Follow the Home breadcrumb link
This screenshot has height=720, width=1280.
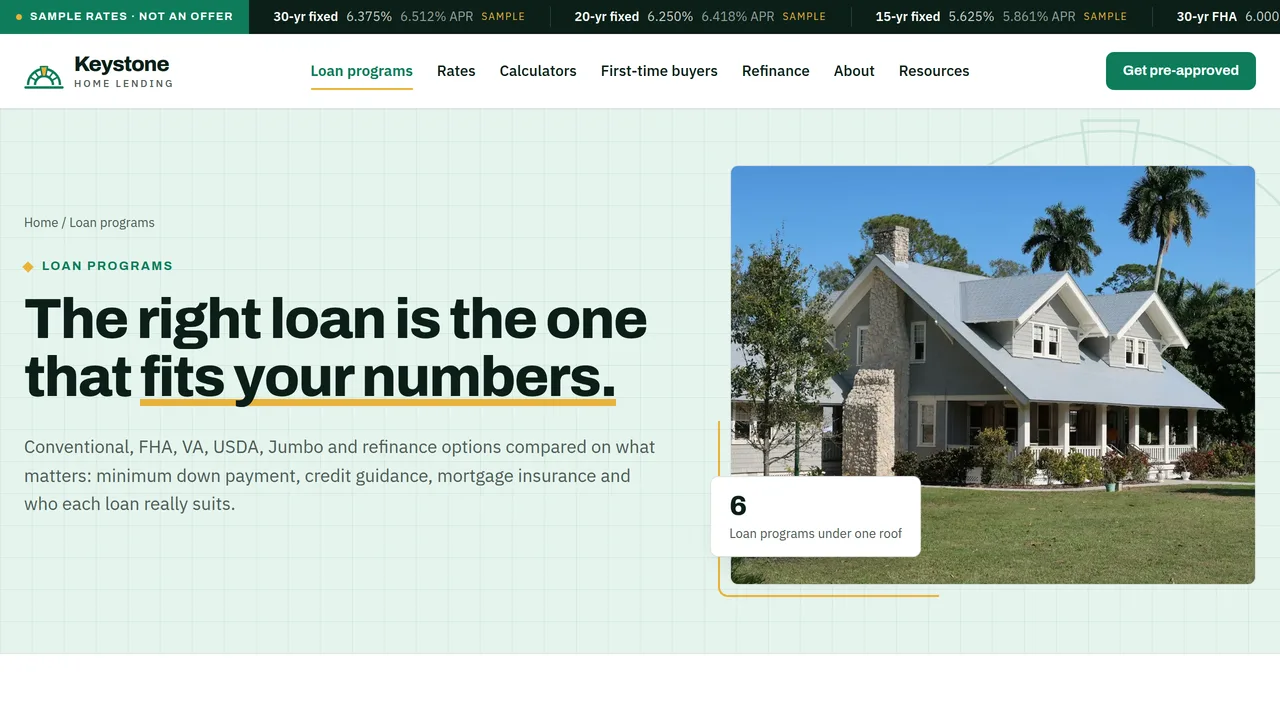coord(41,223)
